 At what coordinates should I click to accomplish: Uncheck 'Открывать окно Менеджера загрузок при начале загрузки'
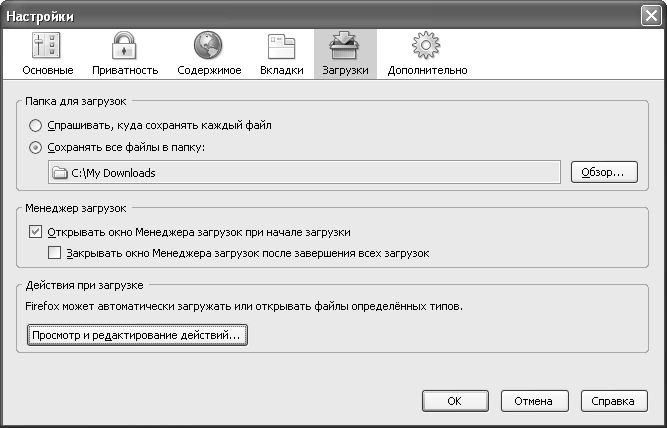point(37,231)
